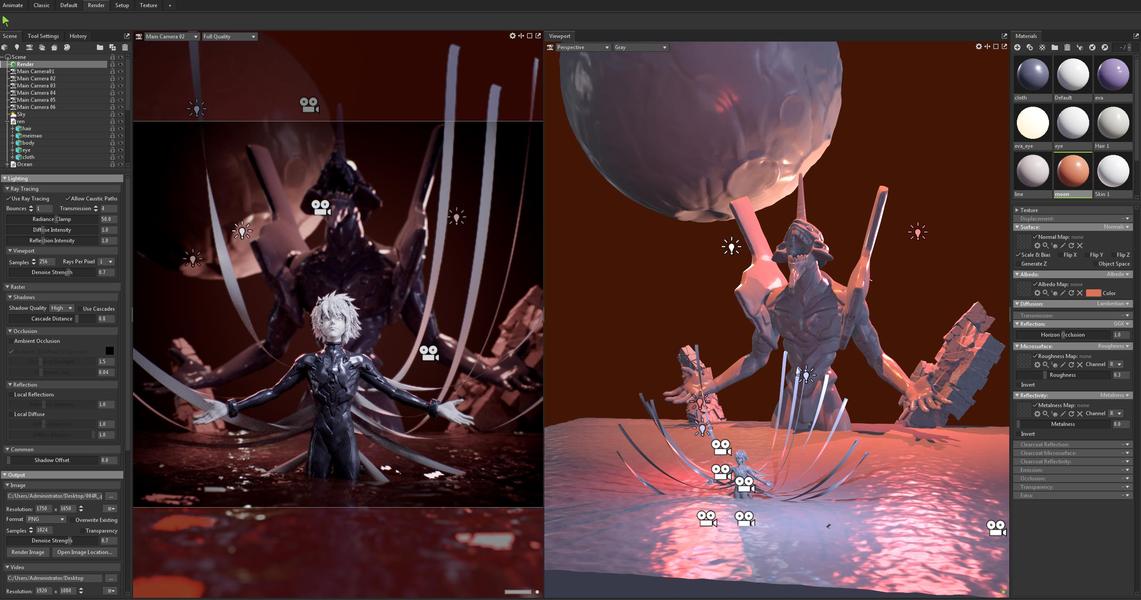Collapse the Lighting section

(x=62, y=178)
